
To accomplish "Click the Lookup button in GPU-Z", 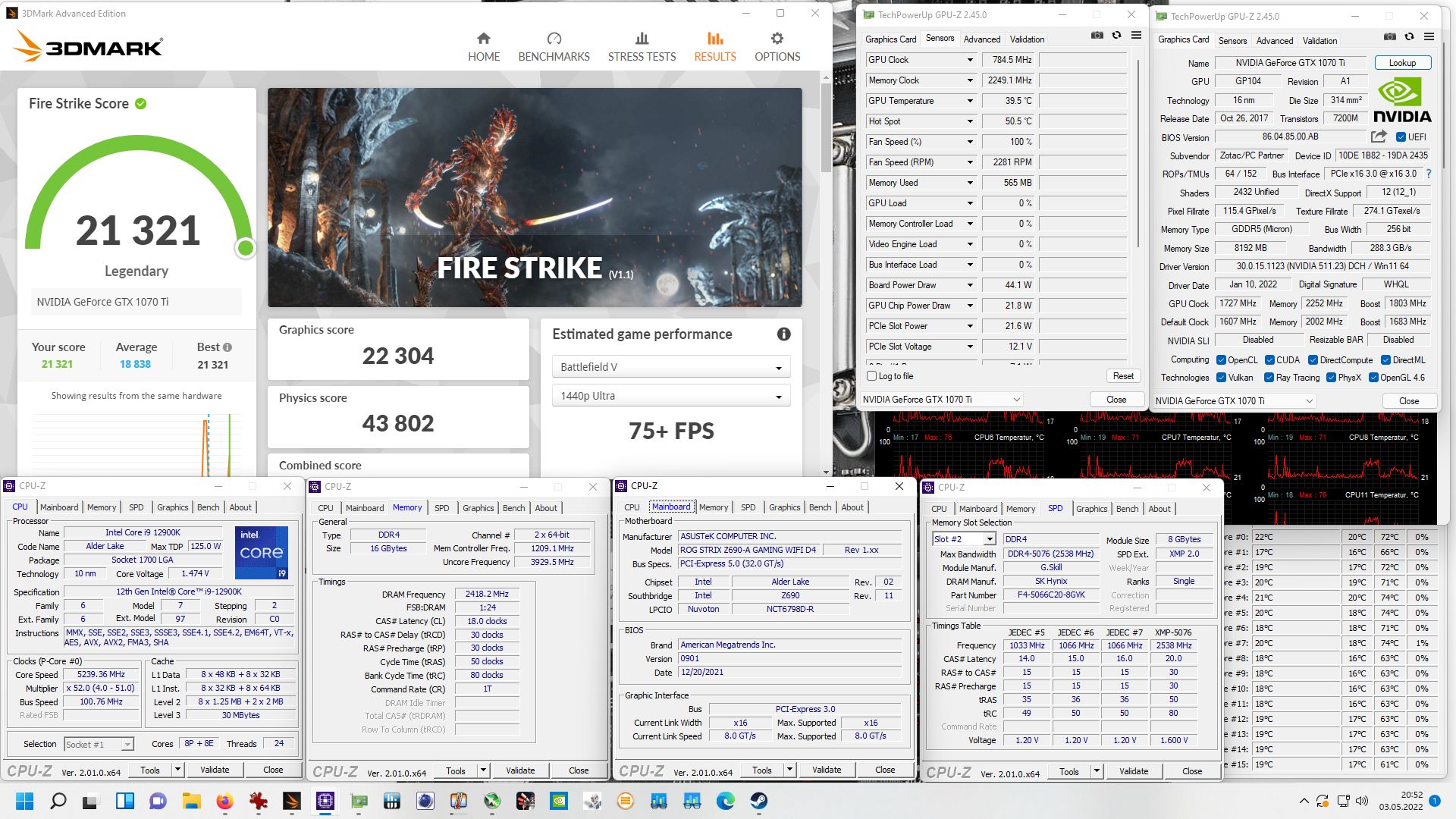I will (x=1402, y=63).
